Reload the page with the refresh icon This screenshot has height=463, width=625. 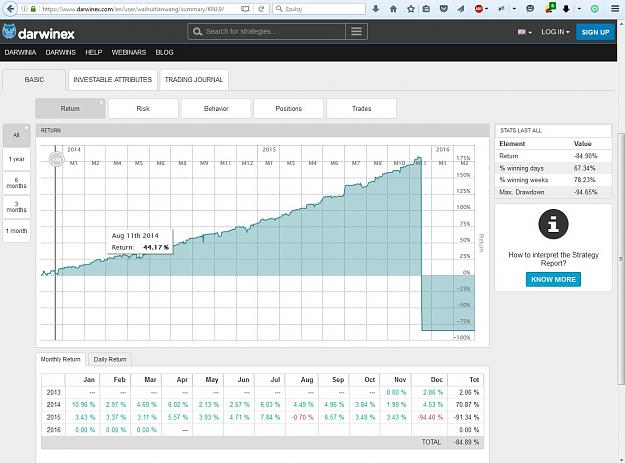click(x=261, y=9)
